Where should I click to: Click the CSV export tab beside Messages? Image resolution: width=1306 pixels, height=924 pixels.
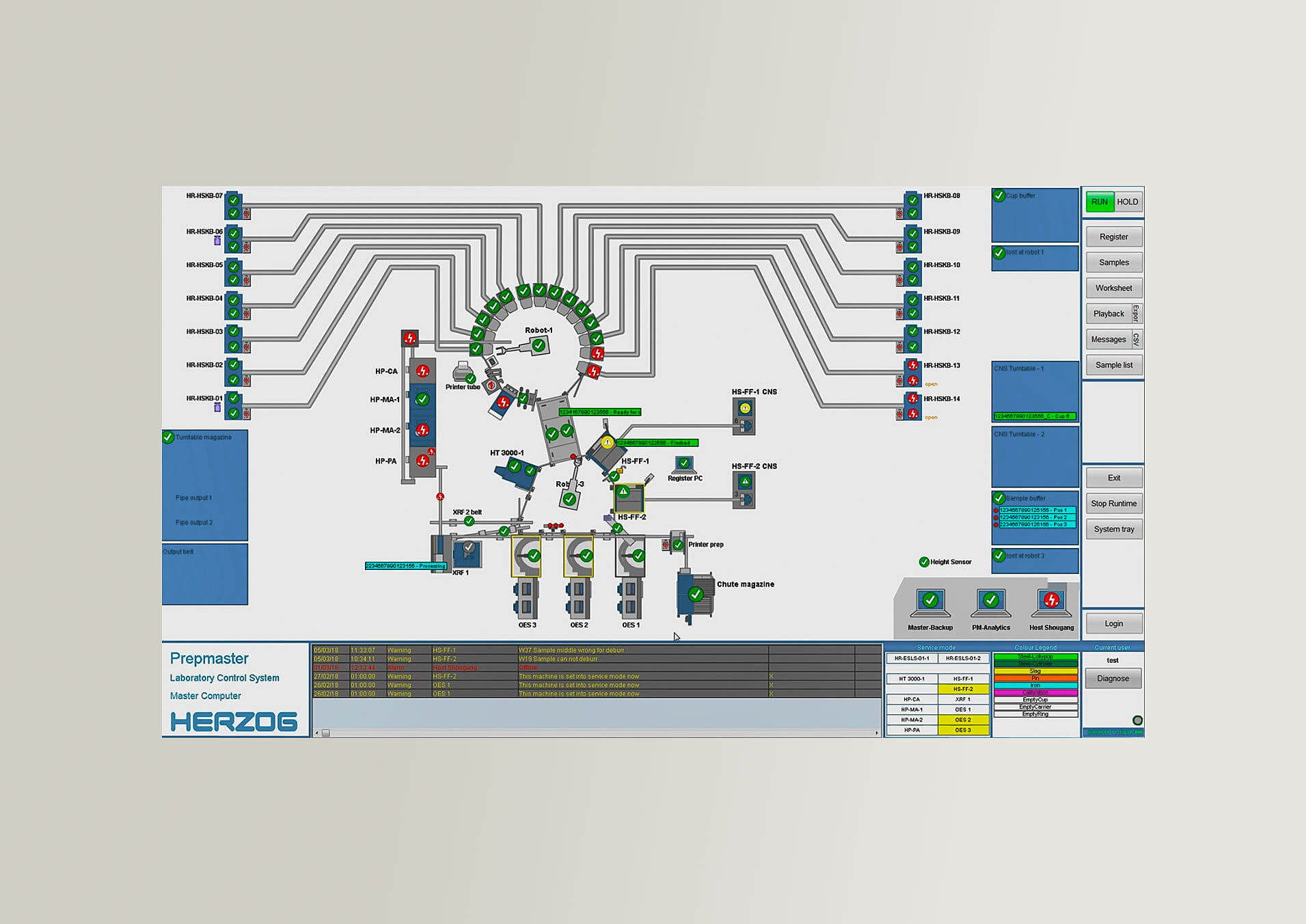coord(1137,339)
